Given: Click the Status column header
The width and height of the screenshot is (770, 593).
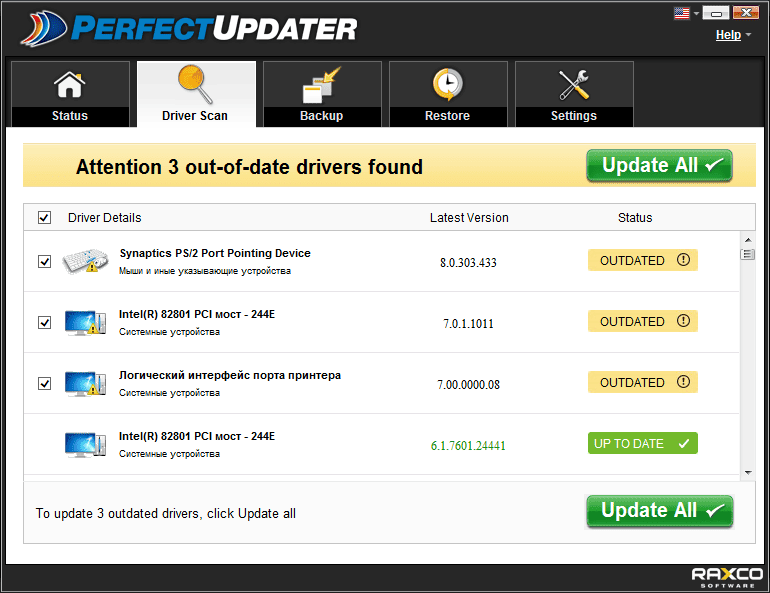Looking at the screenshot, I should coord(635,217).
